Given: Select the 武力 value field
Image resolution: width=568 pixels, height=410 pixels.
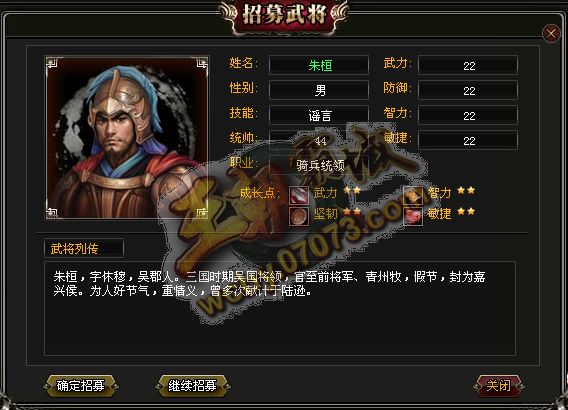Looking at the screenshot, I should click(x=468, y=66).
